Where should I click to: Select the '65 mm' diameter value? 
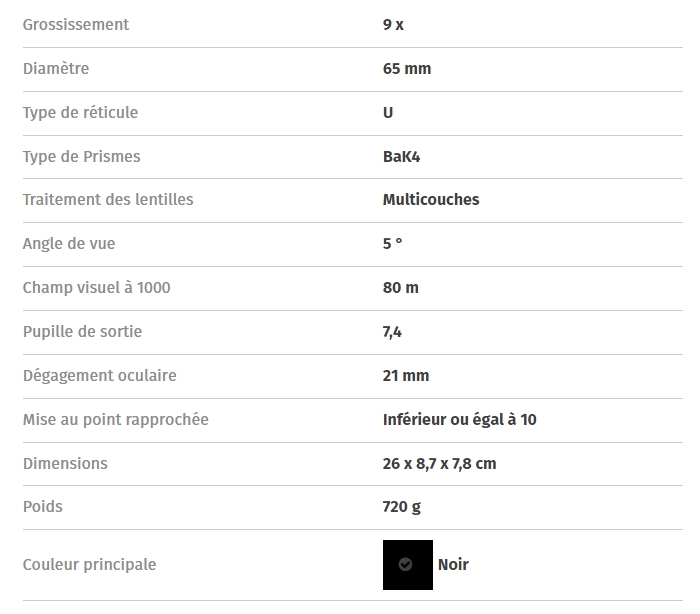(x=406, y=69)
